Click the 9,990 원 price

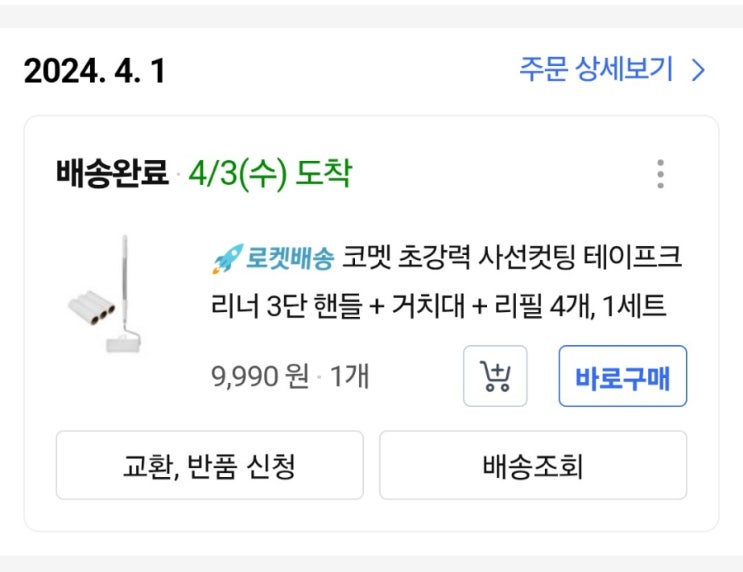259,376
